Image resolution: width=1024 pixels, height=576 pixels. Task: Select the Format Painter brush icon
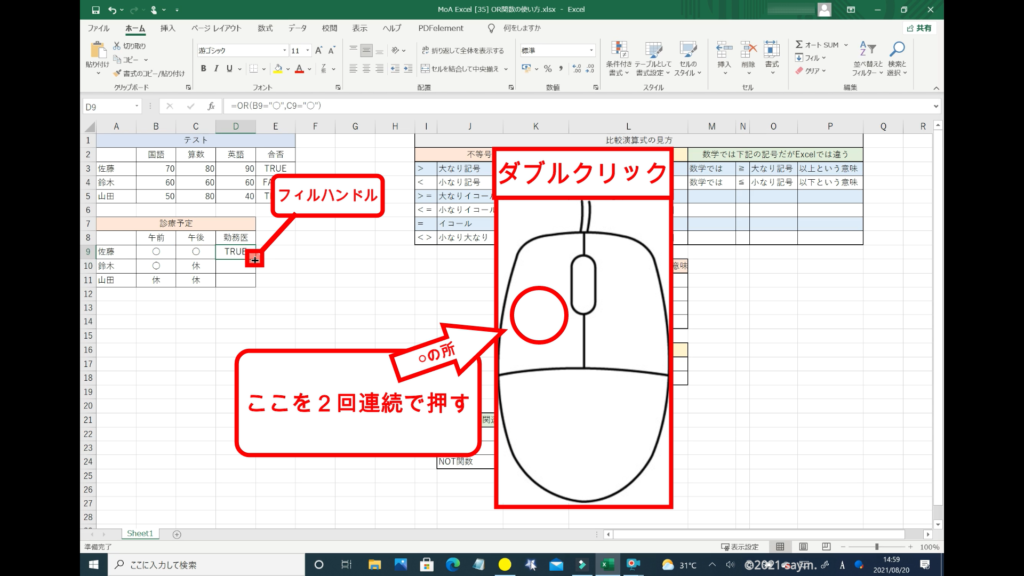tap(117, 73)
